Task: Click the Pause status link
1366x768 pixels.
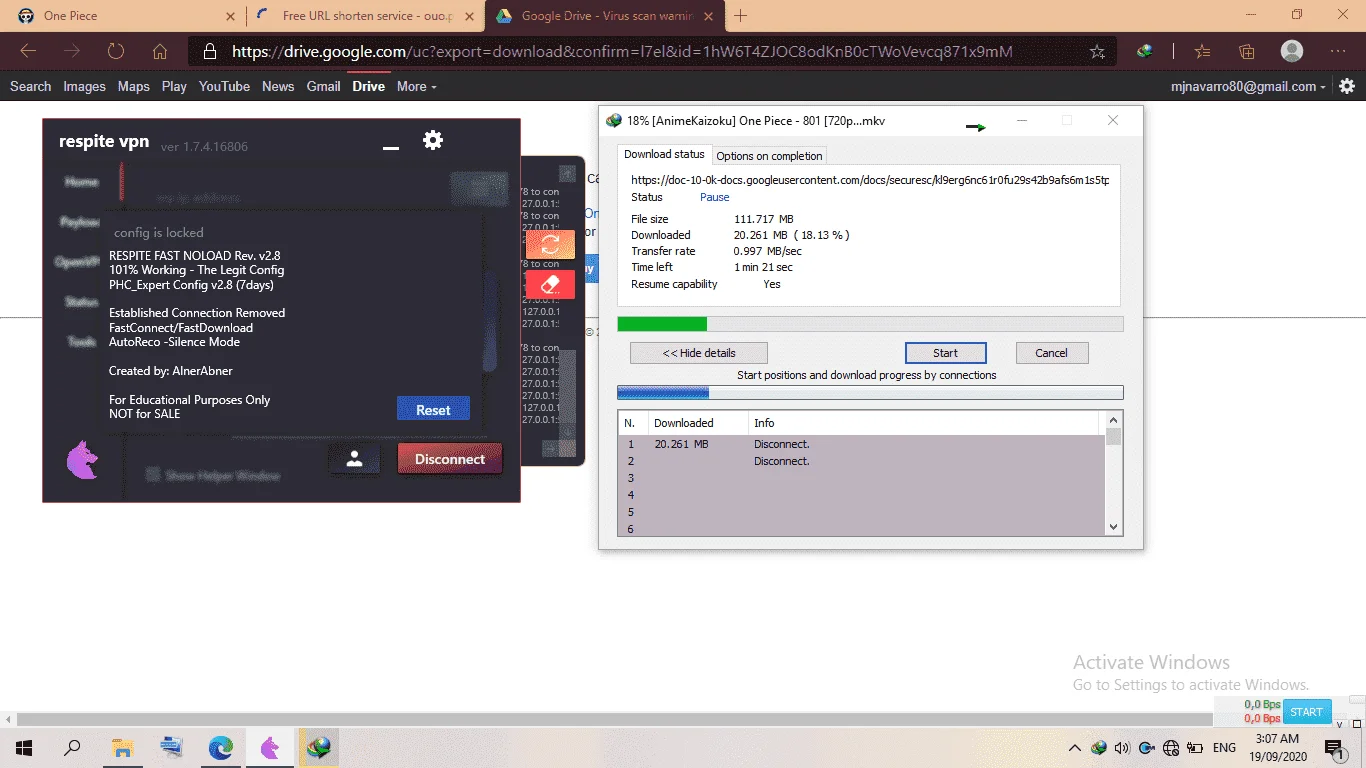Action: tap(714, 197)
